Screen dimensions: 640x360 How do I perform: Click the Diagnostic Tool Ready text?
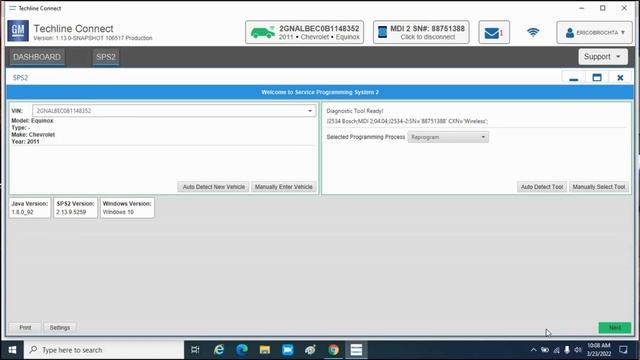click(355, 111)
